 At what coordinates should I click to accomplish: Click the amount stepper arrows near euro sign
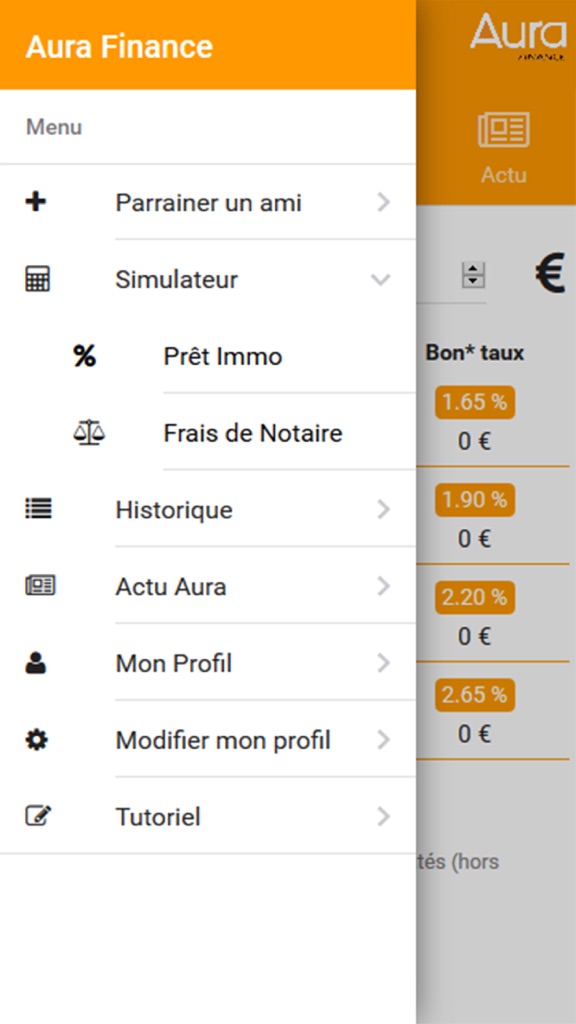tap(473, 275)
